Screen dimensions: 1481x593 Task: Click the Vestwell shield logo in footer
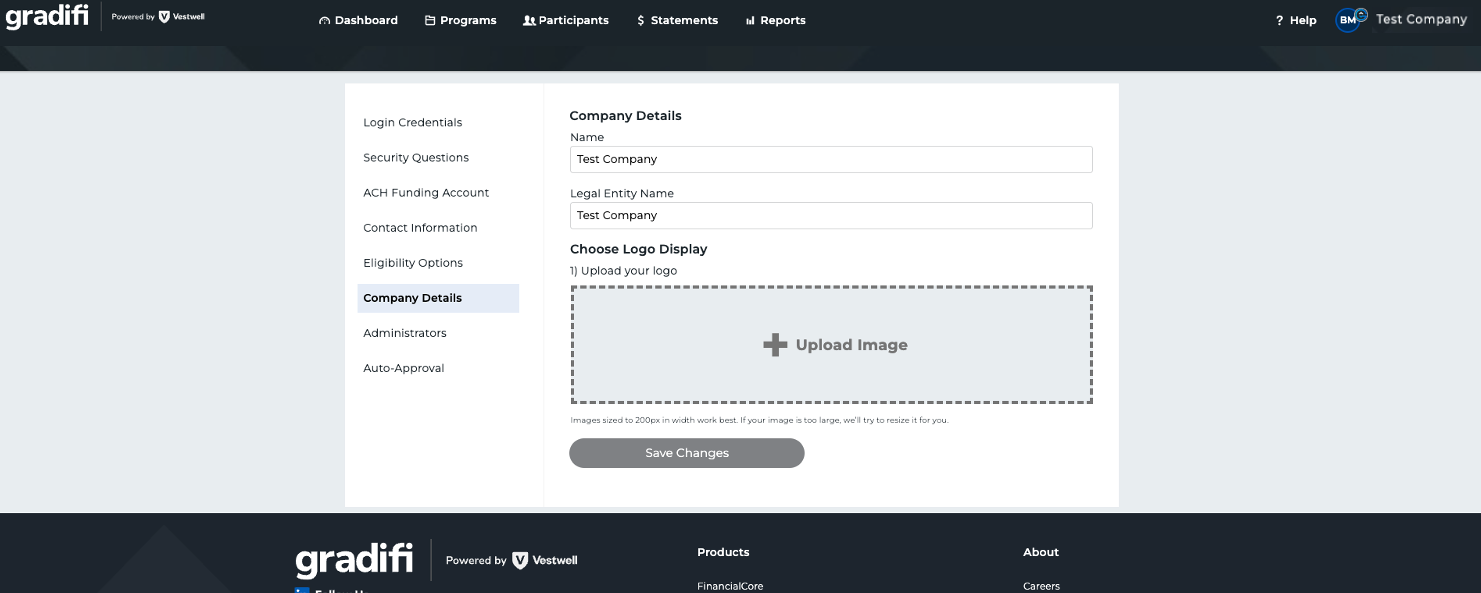[518, 560]
